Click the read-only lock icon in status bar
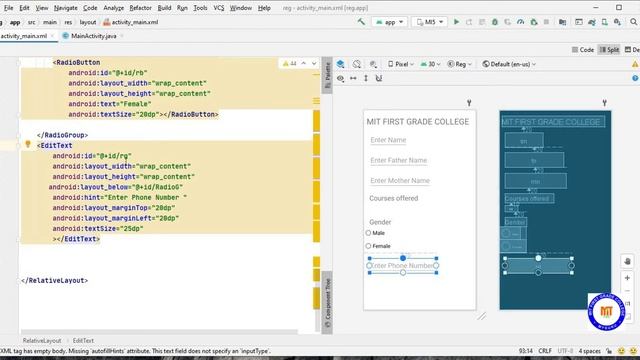 [x=609, y=351]
